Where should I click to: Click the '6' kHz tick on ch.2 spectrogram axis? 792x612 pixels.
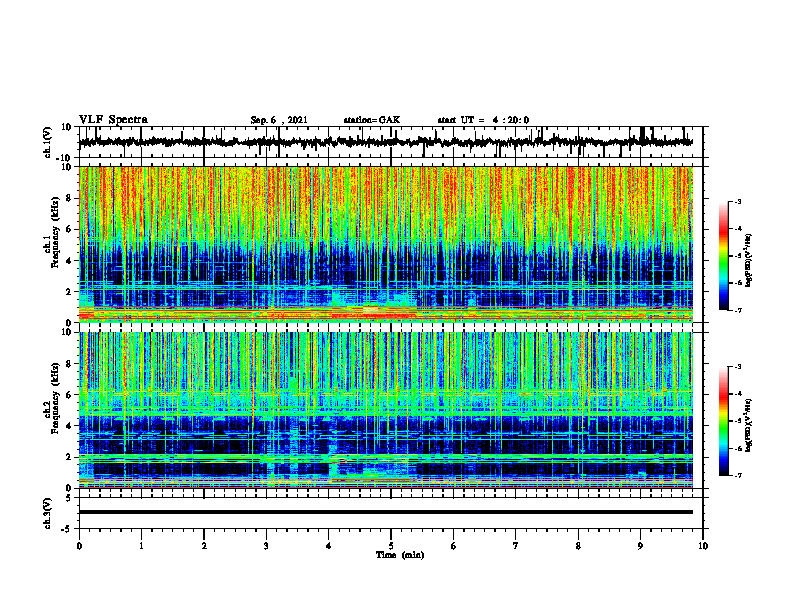pyautogui.click(x=71, y=395)
